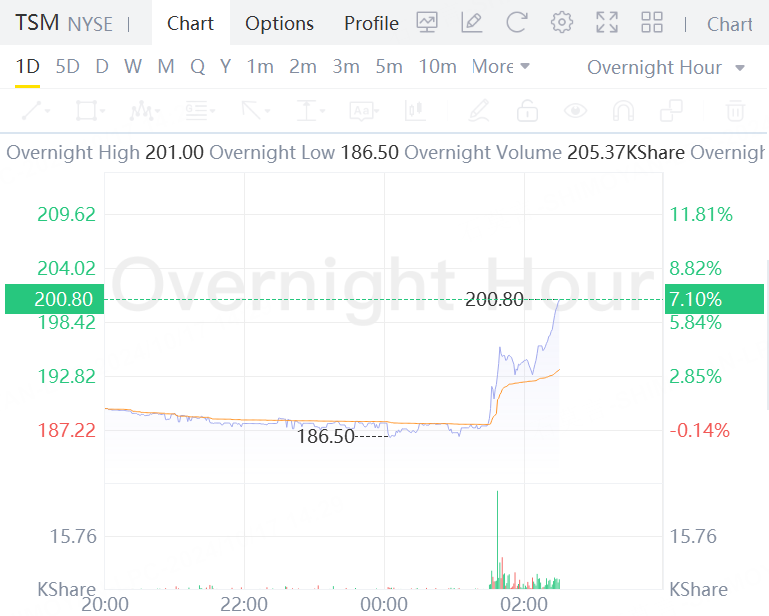Select the 5D timeframe

pos(67,66)
